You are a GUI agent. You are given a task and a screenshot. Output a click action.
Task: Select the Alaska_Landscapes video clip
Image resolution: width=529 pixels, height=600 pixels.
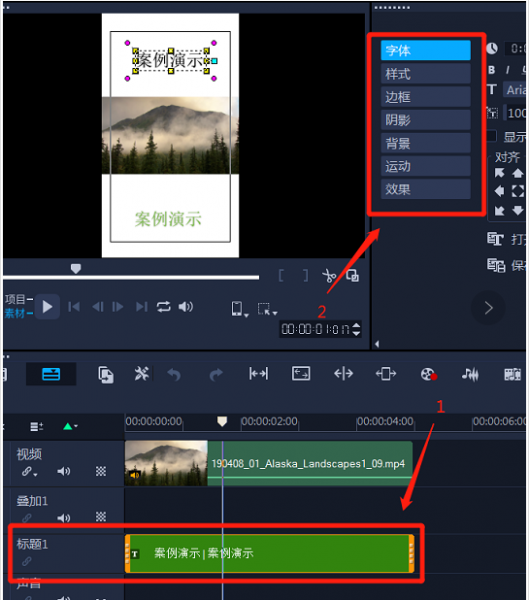(x=269, y=463)
